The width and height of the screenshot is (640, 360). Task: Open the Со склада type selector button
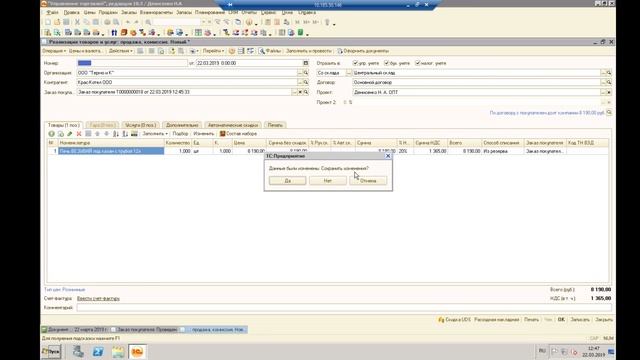click(349, 73)
